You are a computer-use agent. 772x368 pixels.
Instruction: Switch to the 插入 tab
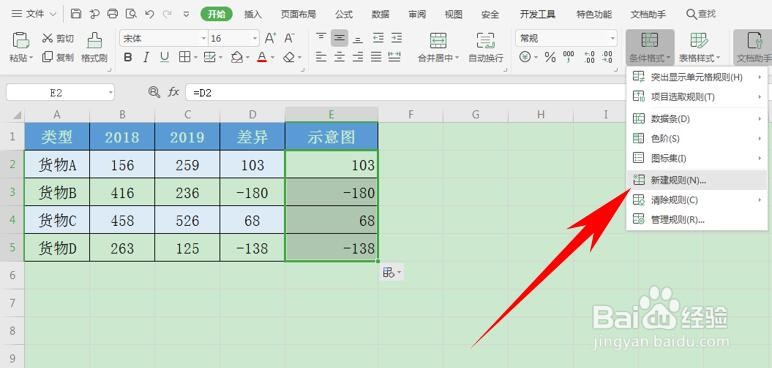[253, 14]
